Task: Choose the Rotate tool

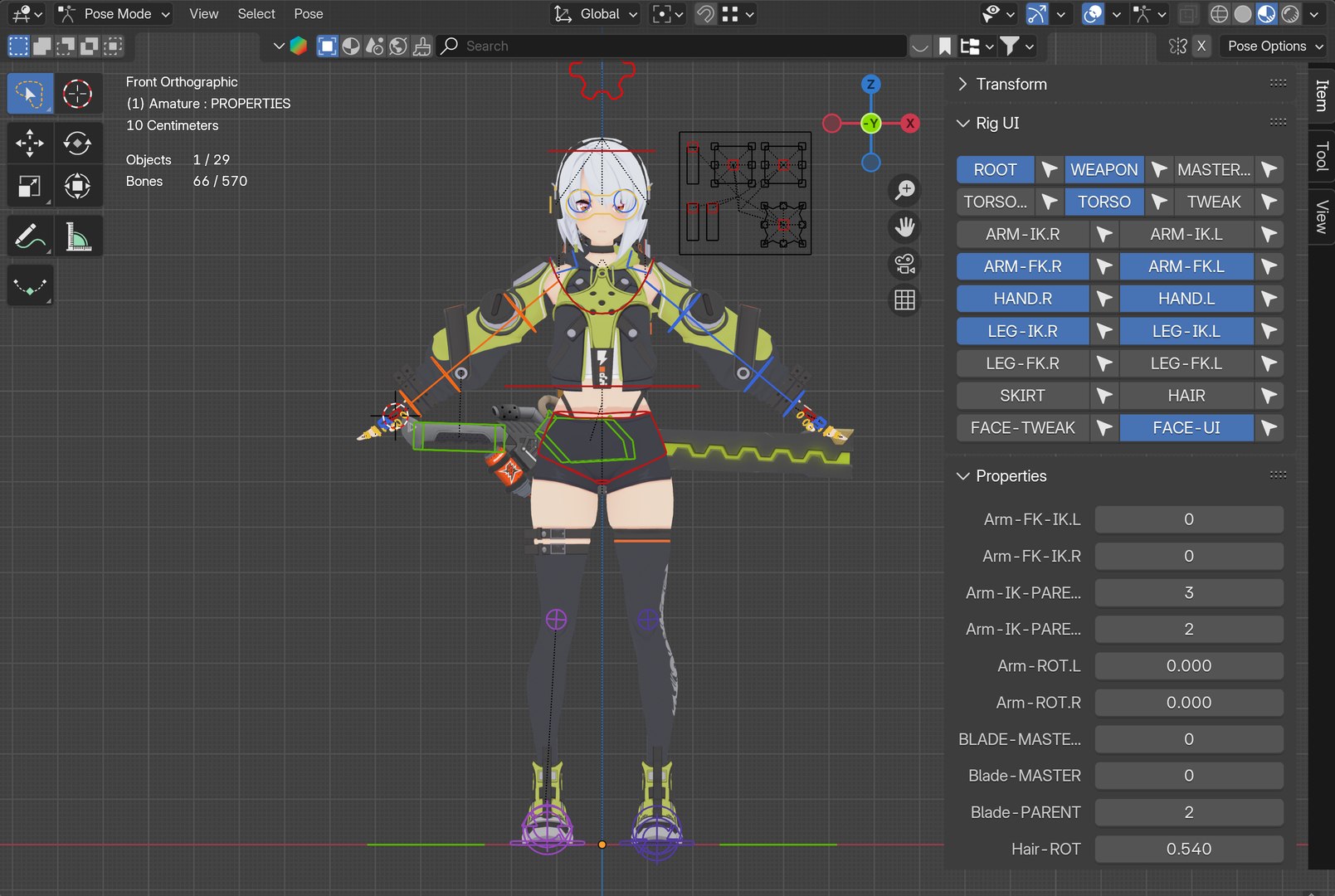Action: [78, 143]
